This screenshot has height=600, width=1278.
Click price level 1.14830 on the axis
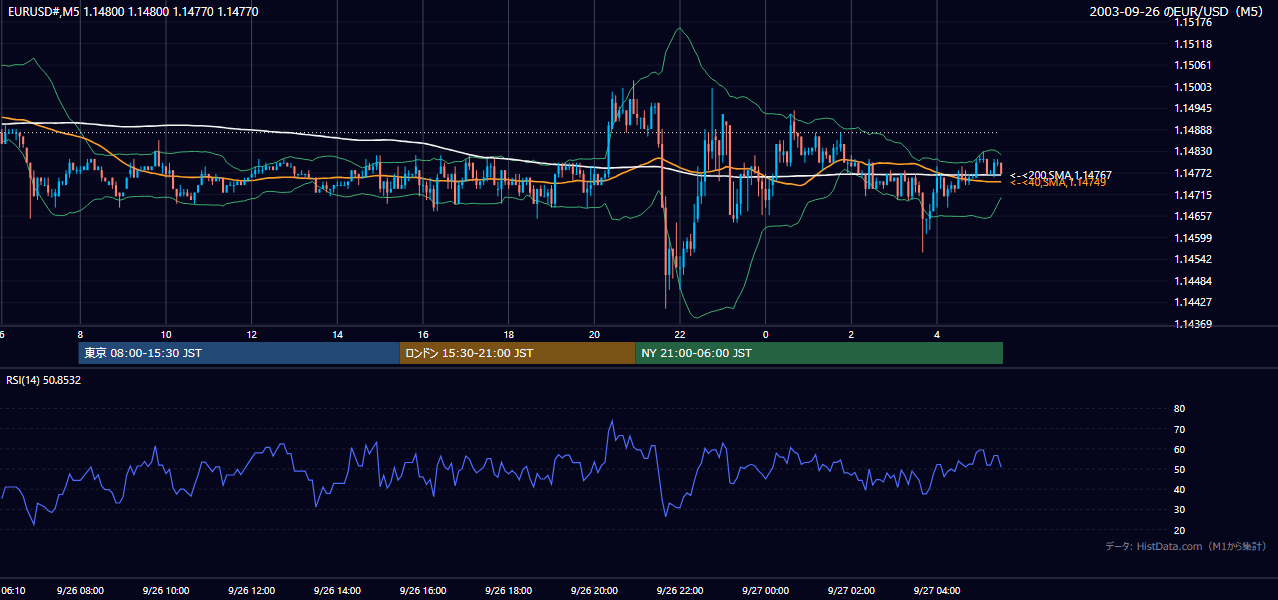pyautogui.click(x=1193, y=151)
